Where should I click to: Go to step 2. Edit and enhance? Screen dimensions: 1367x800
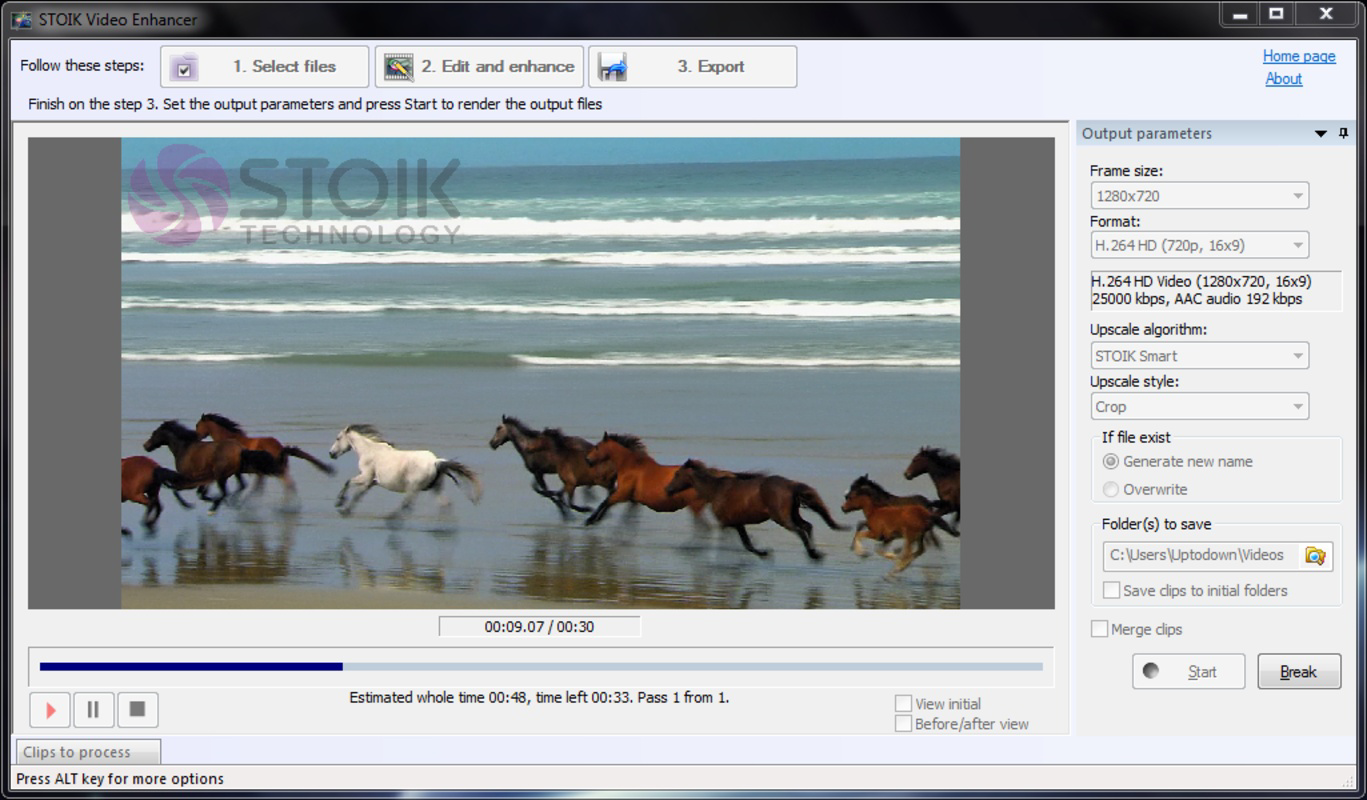coord(479,67)
